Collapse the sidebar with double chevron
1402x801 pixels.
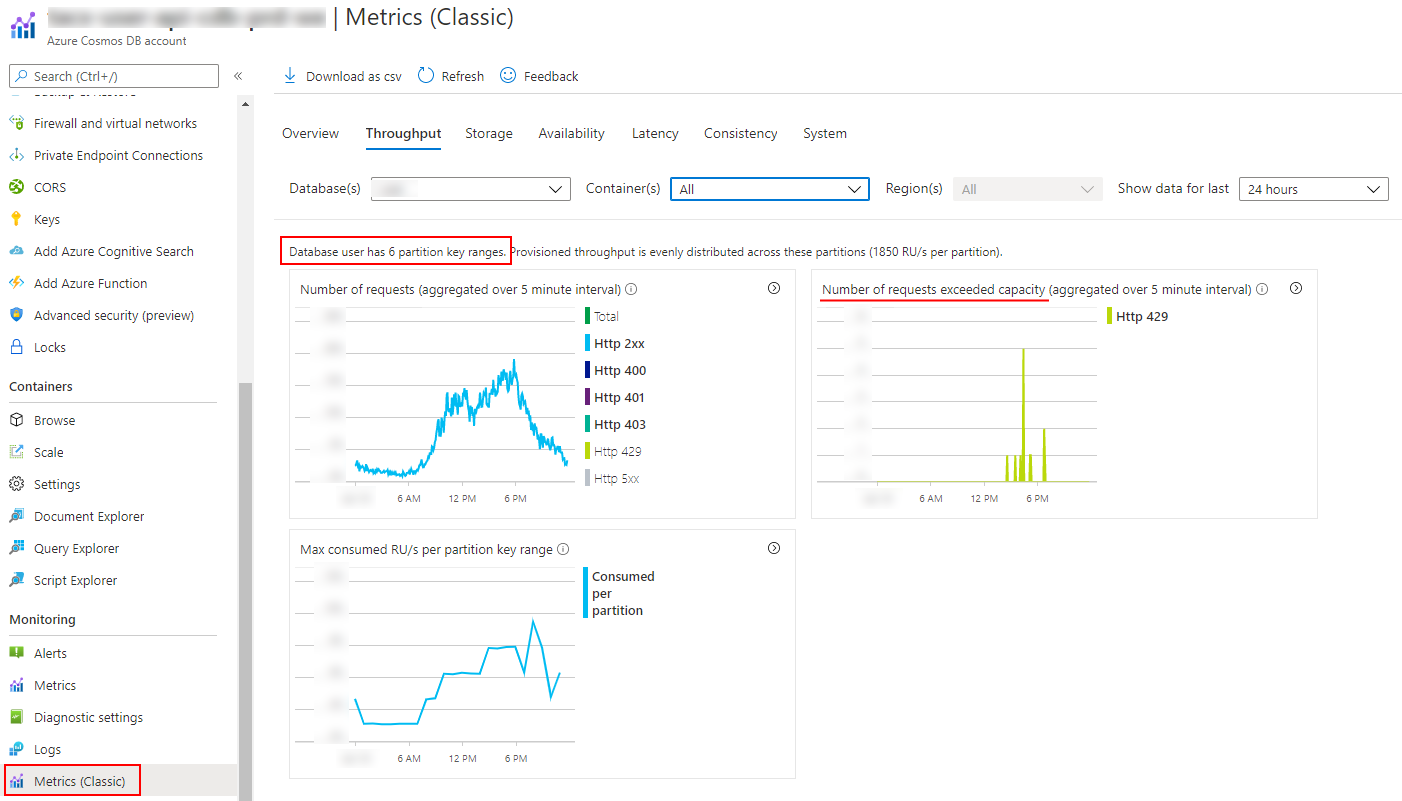(238, 76)
